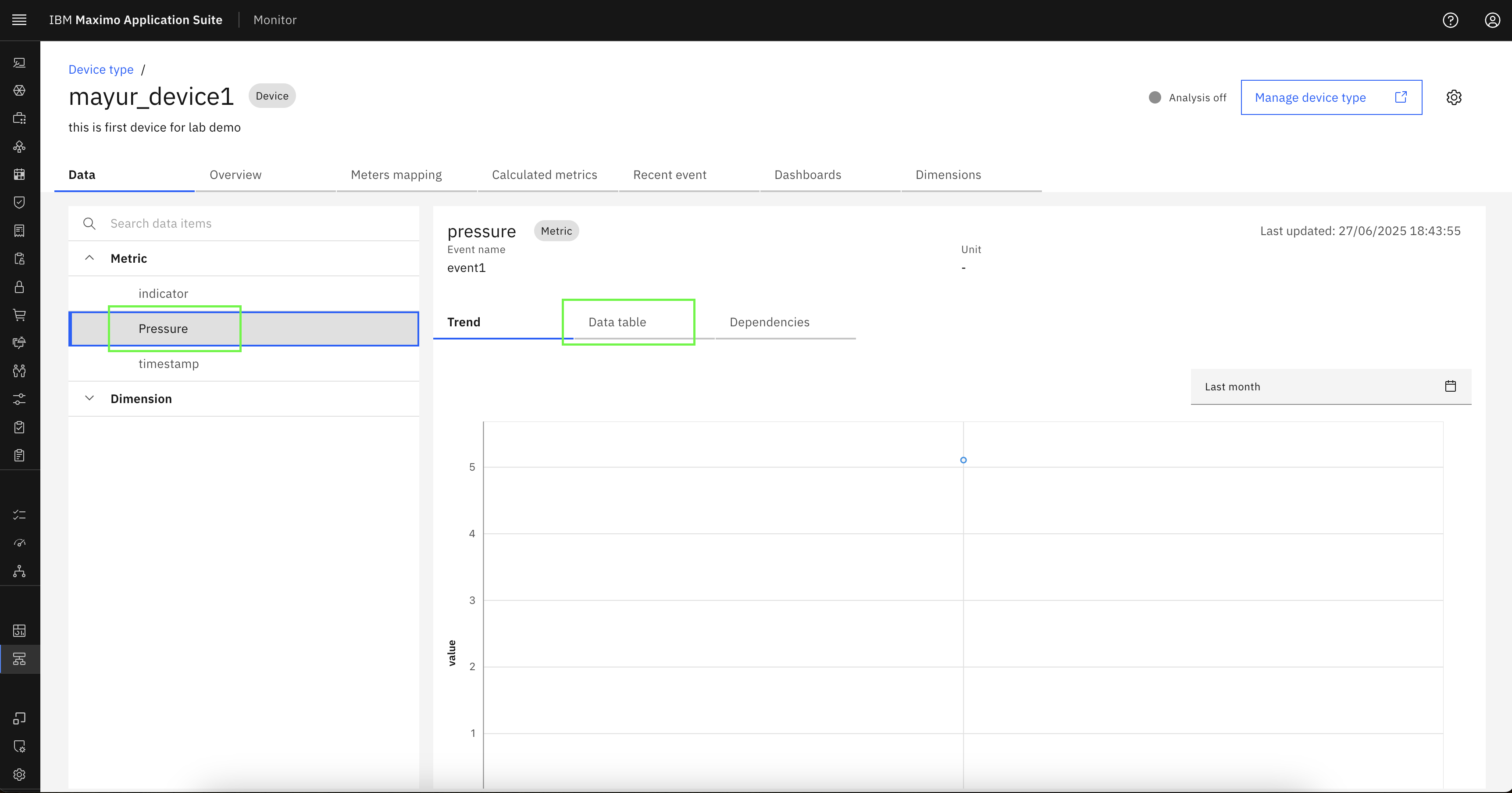Open the hamburger navigation menu
The height and width of the screenshot is (793, 1512).
pos(19,20)
